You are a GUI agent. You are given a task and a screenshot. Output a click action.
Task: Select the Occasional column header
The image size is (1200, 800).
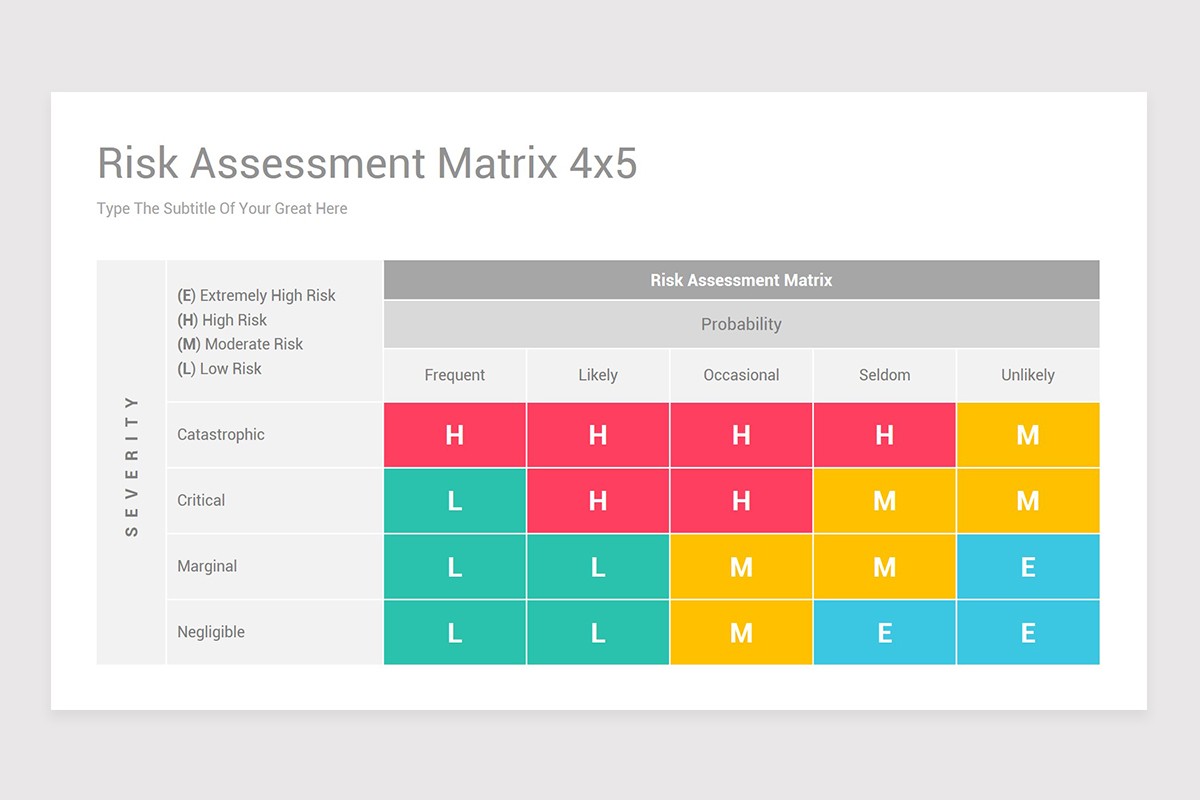(740, 374)
